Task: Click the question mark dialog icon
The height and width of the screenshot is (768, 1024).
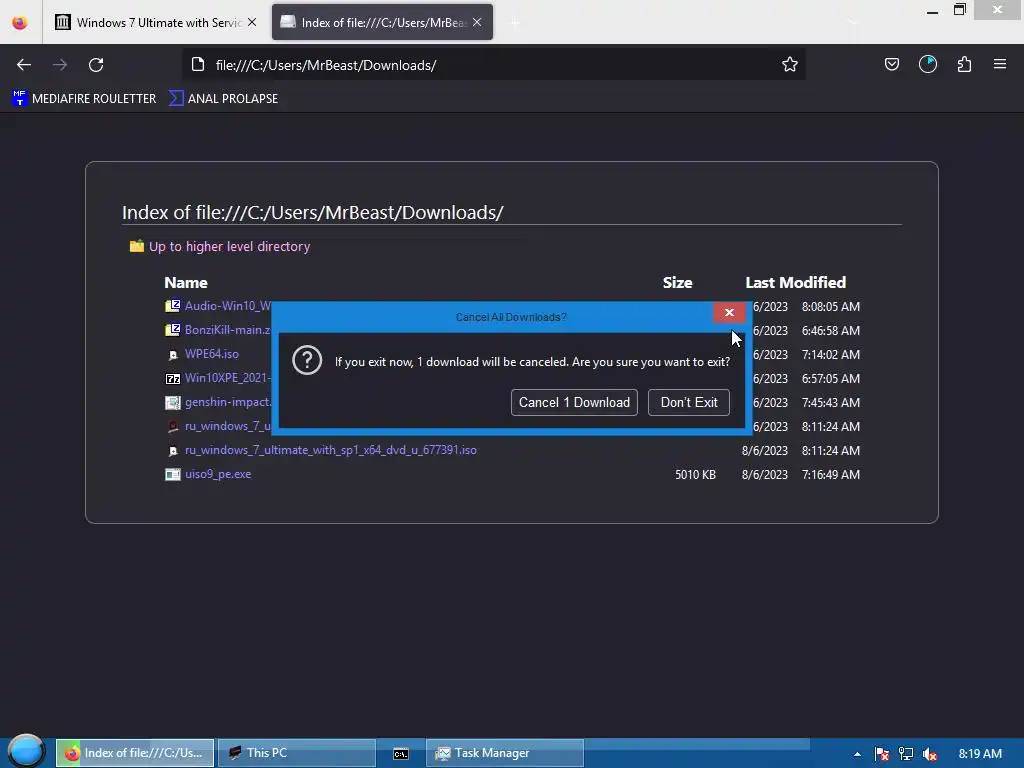Action: click(307, 360)
